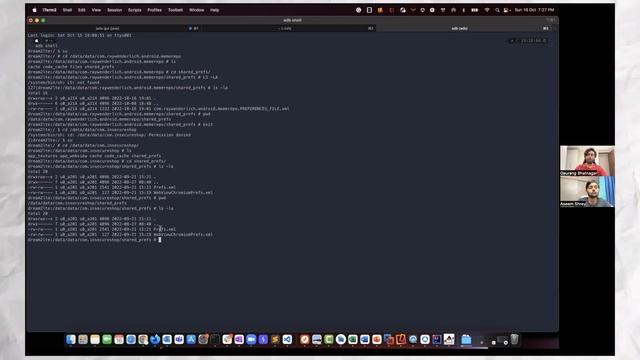Open Launchpad in the Dock
This screenshot has height=360, width=640.
tap(82, 339)
